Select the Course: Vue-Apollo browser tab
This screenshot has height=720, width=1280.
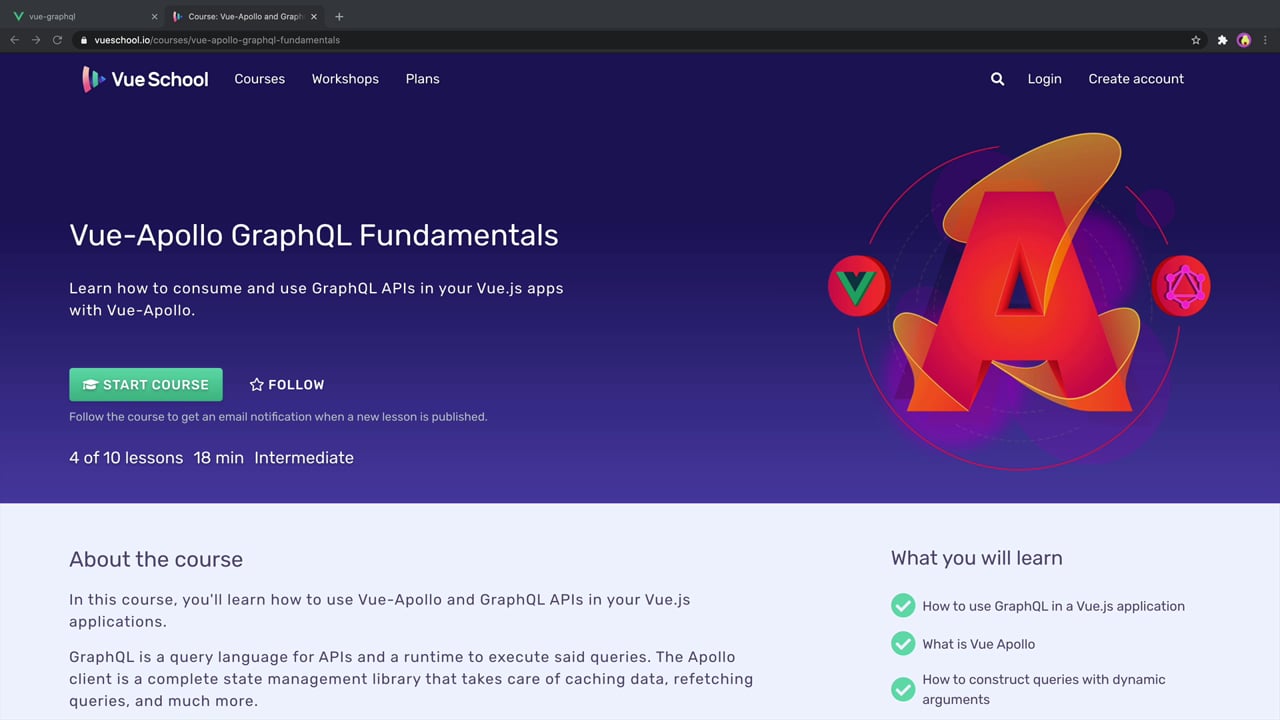244,16
